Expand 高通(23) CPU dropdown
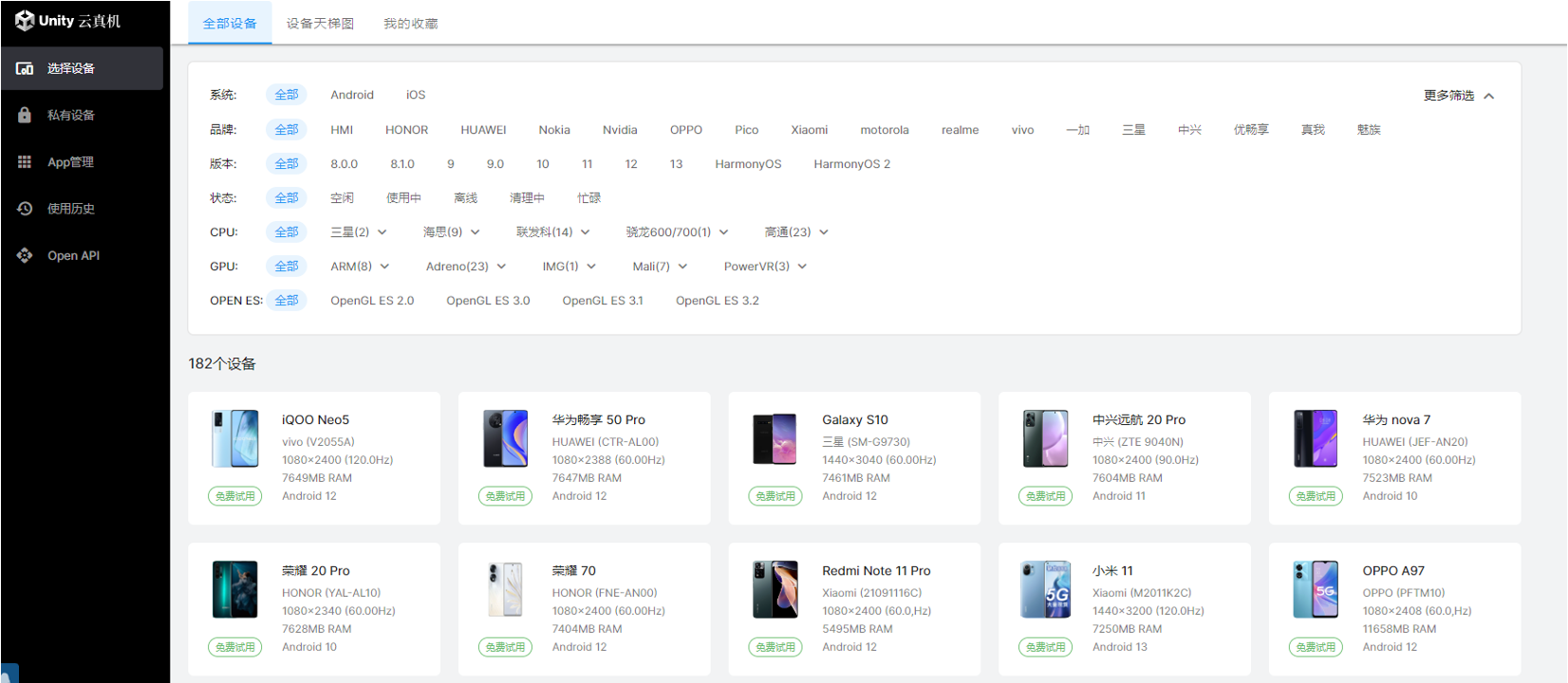Screen dimensions: 1568x683 click(x=797, y=231)
